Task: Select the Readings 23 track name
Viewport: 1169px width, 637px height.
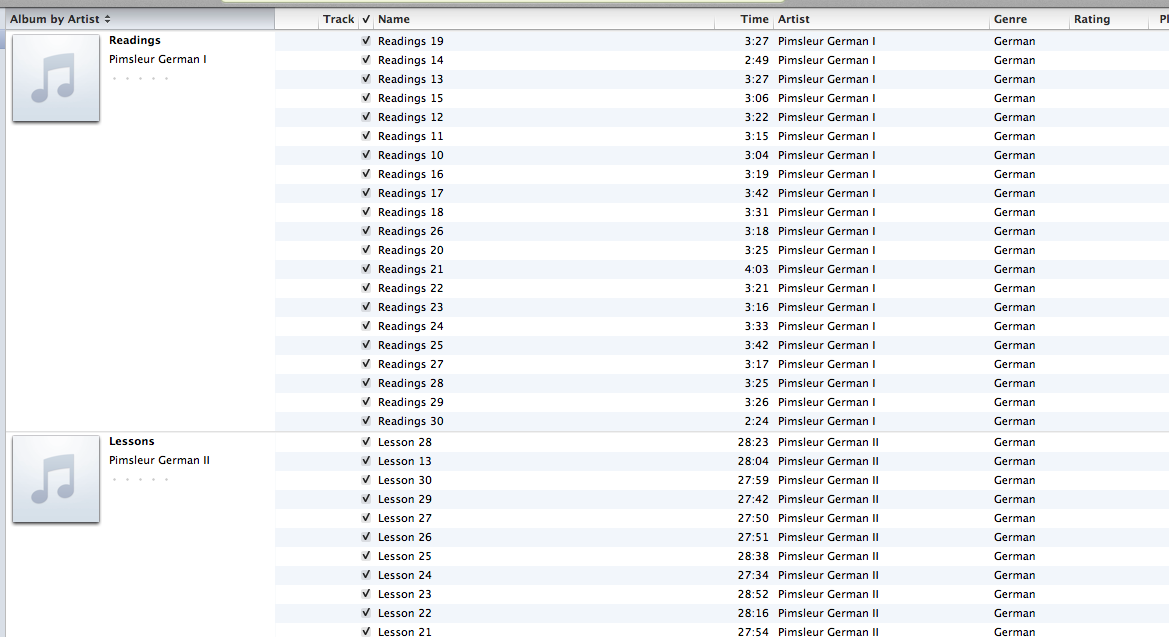Action: click(410, 307)
